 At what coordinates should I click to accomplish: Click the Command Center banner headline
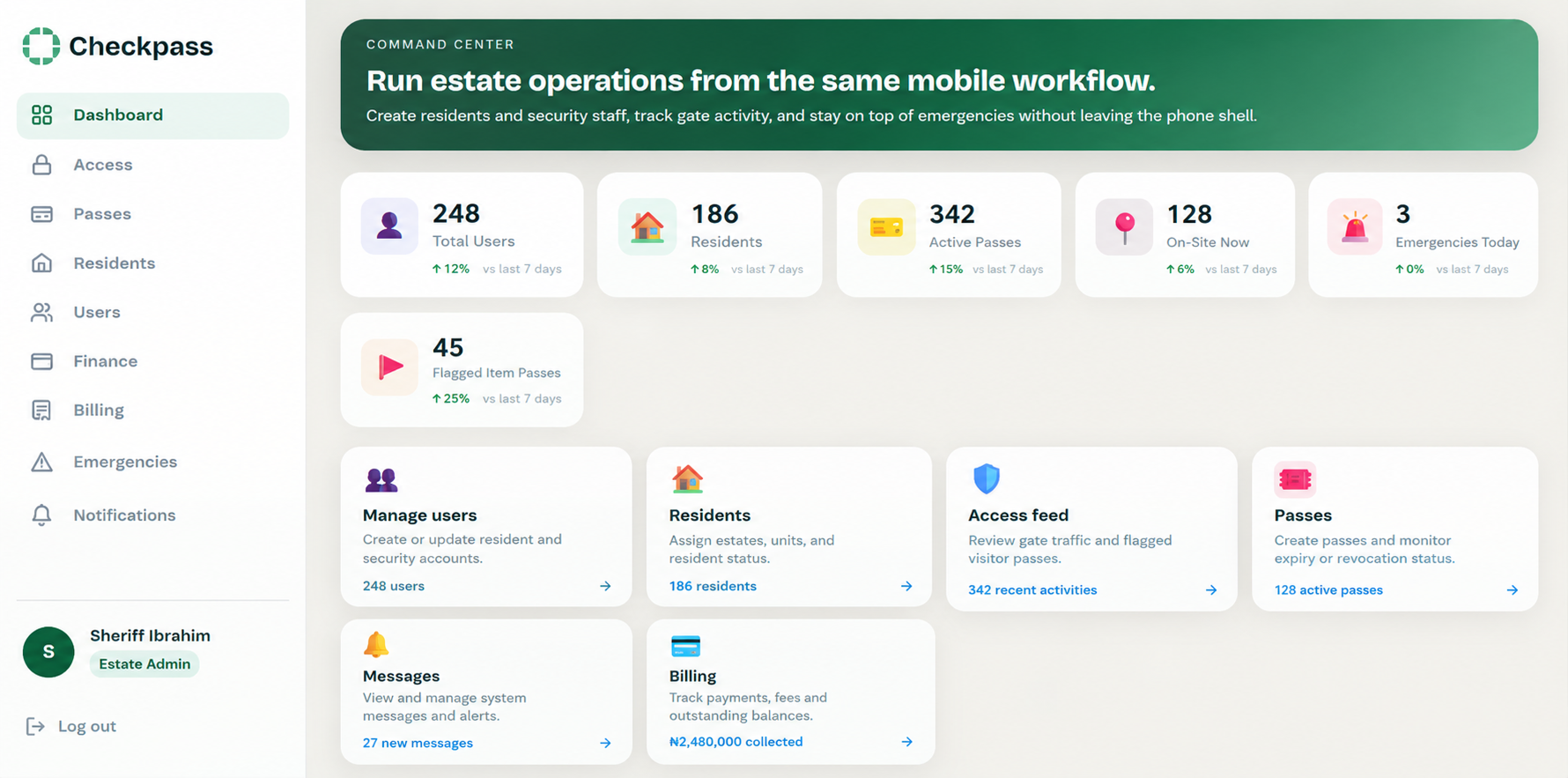761,80
